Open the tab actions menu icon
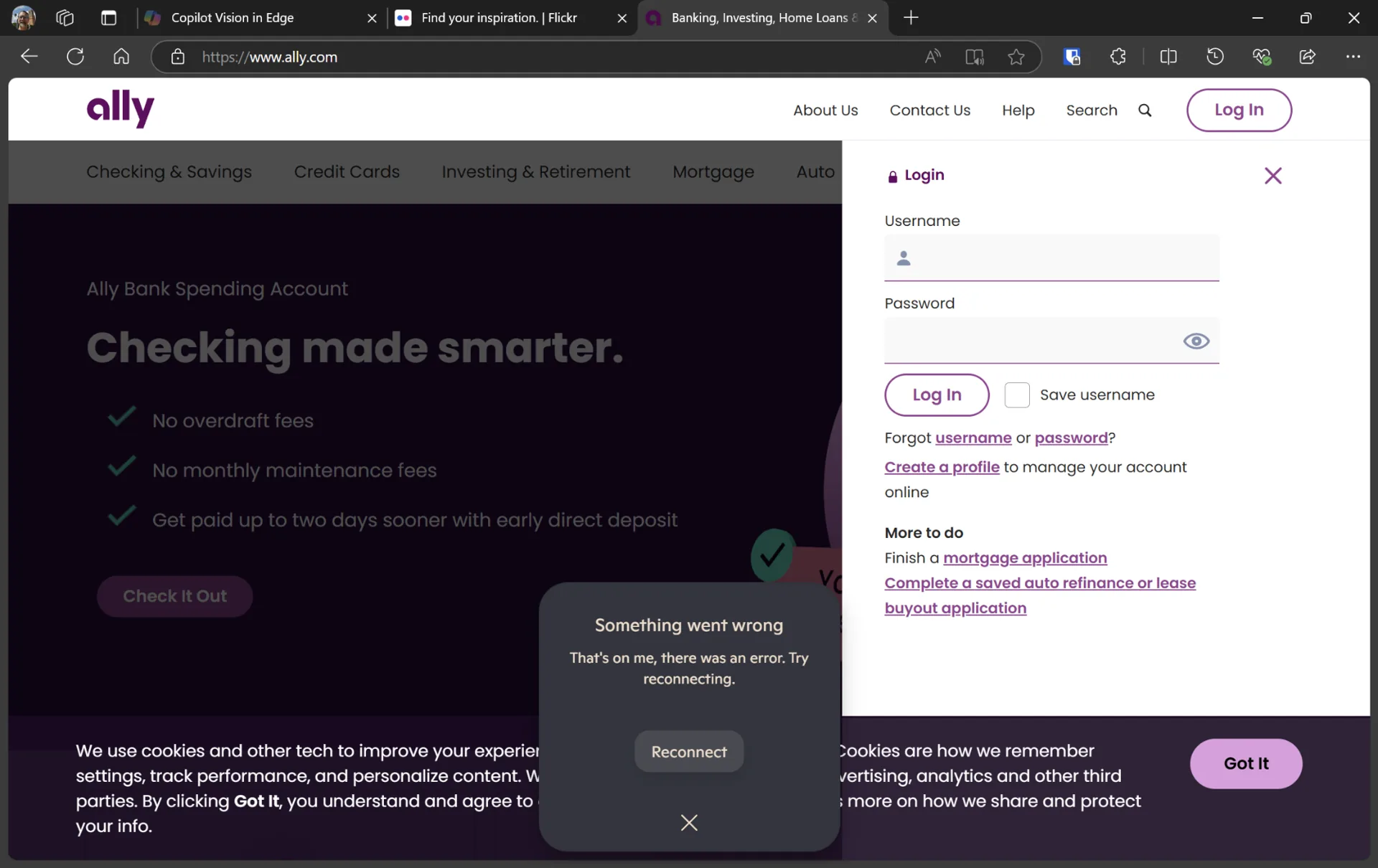 (108, 18)
